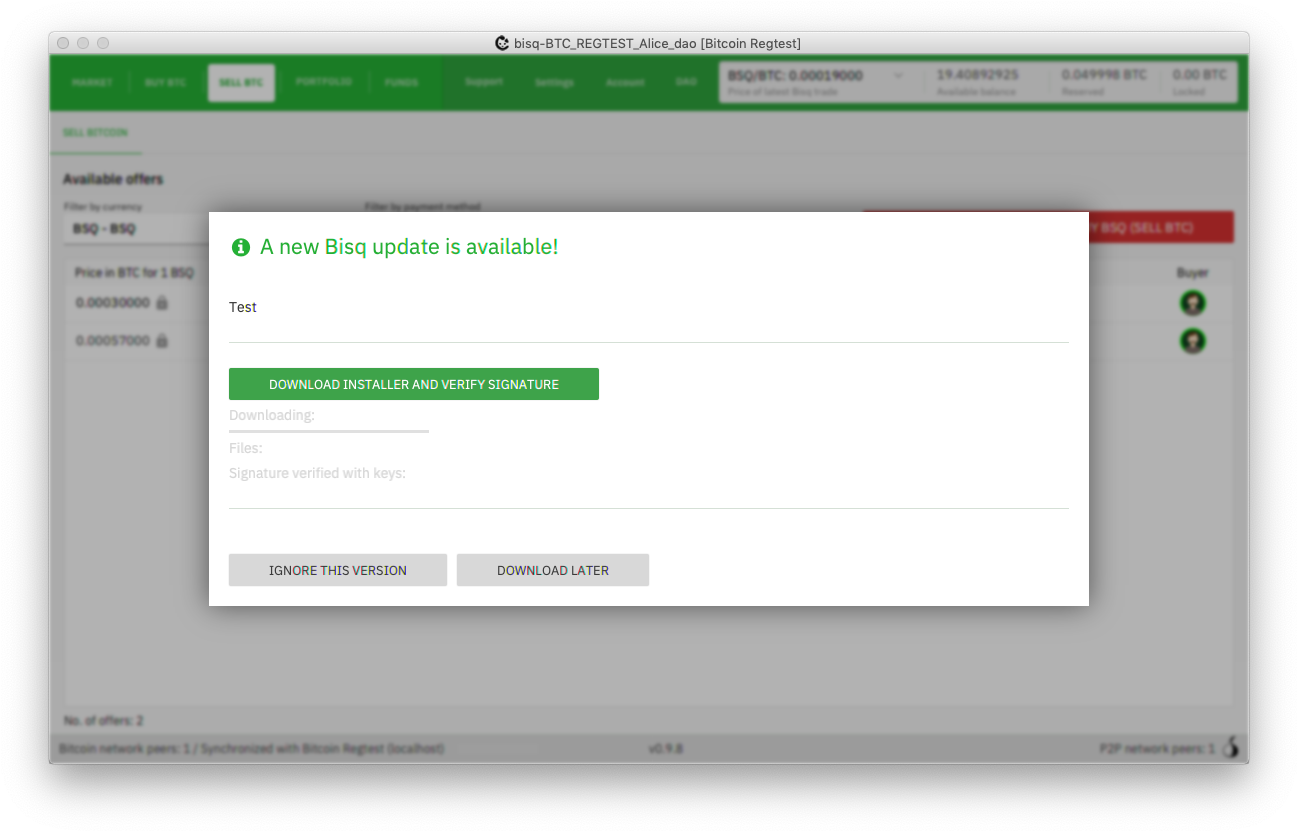The image size is (1297, 831).
Task: Click the 0.00030000 offer price
Action: (113, 302)
